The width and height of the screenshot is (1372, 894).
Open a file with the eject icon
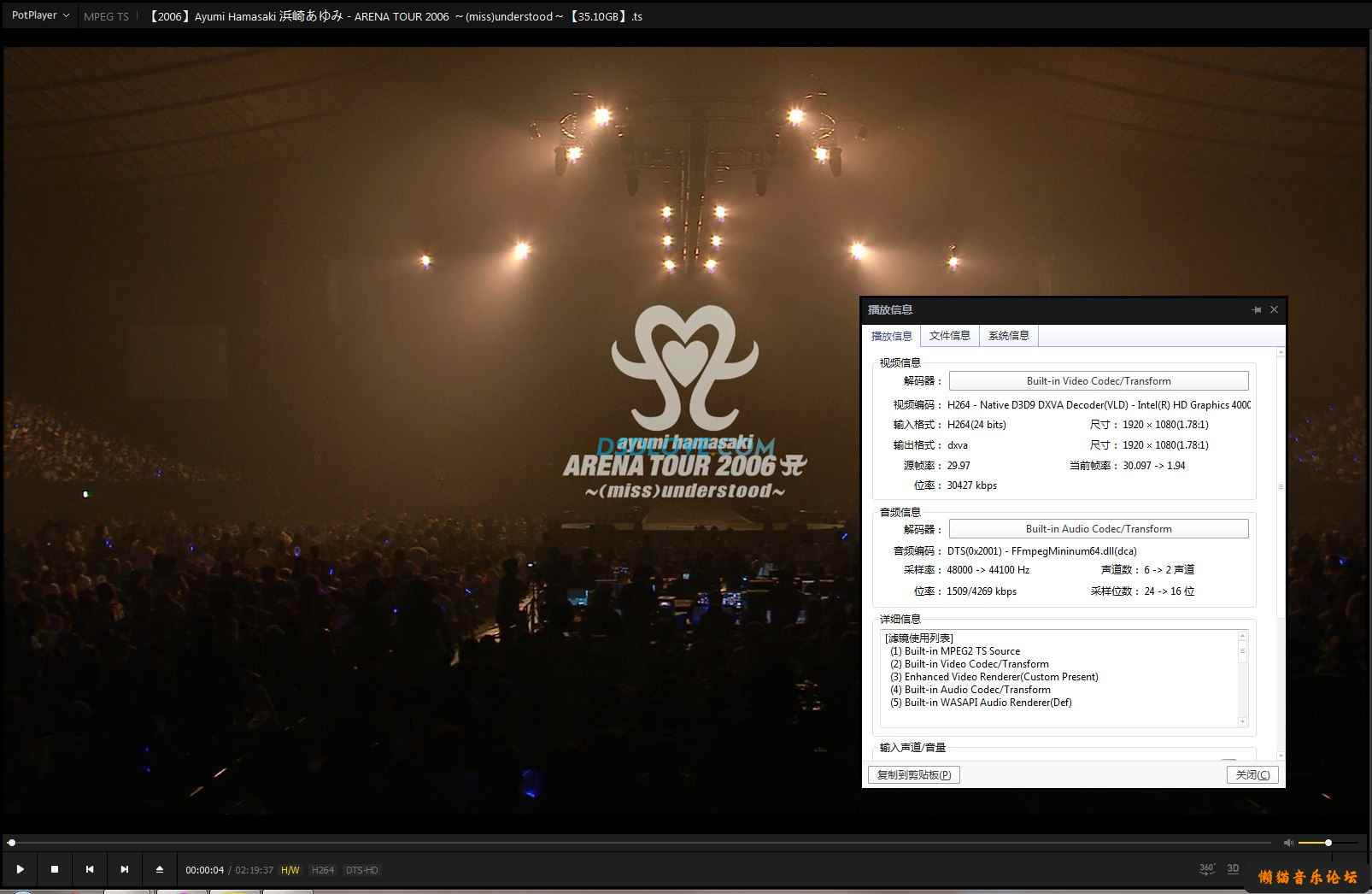[160, 869]
